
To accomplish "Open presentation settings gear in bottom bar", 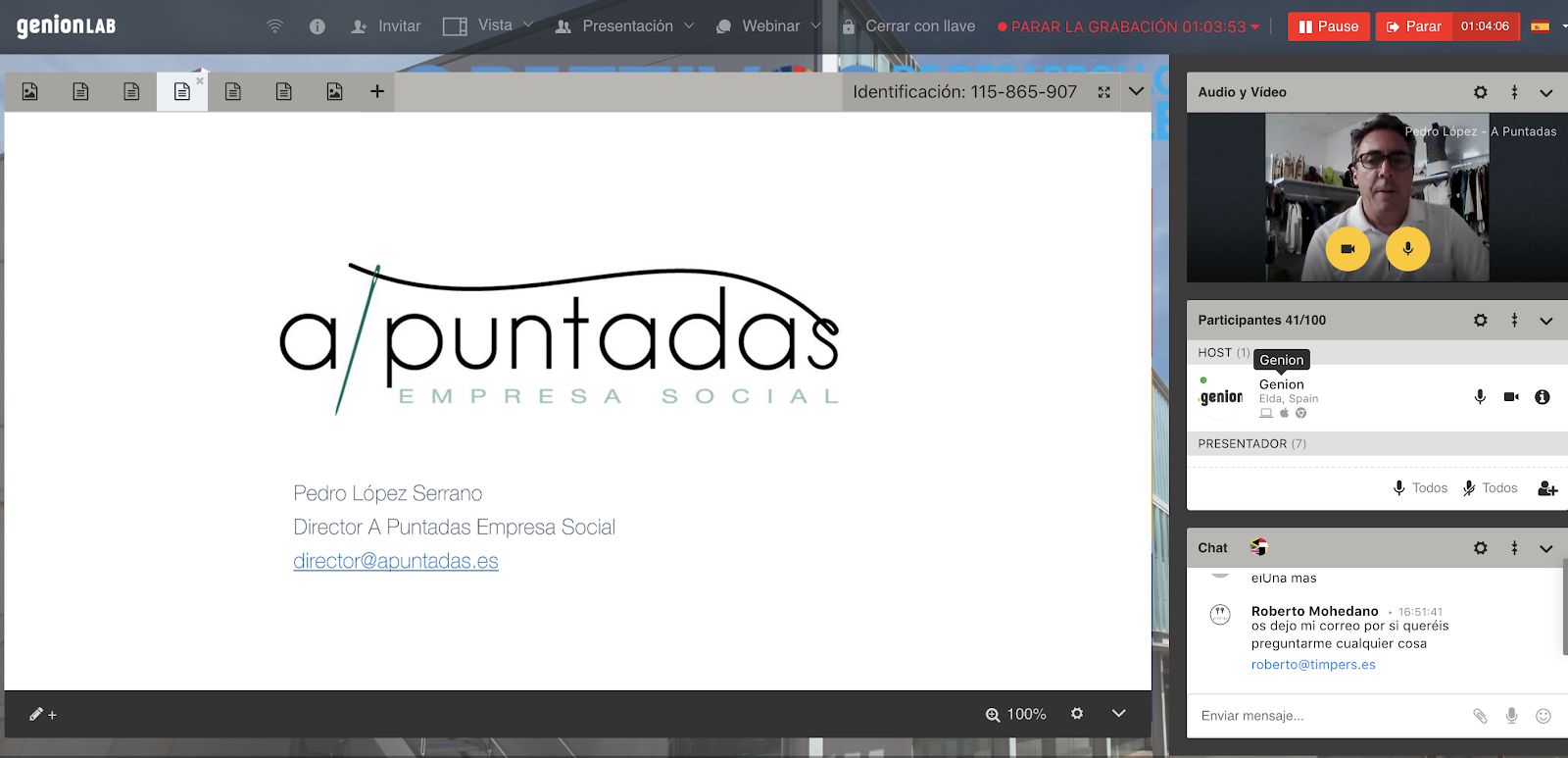I will pos(1077,714).
